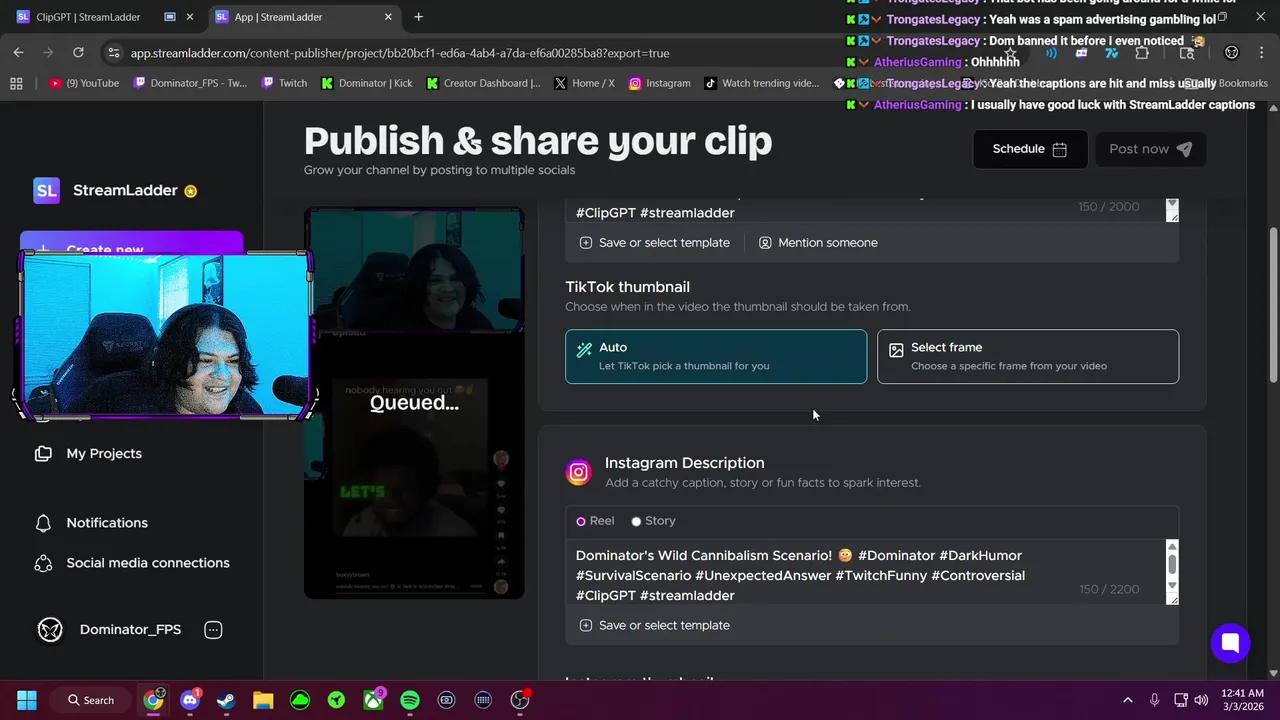Click the Notifications bell icon

(x=43, y=523)
